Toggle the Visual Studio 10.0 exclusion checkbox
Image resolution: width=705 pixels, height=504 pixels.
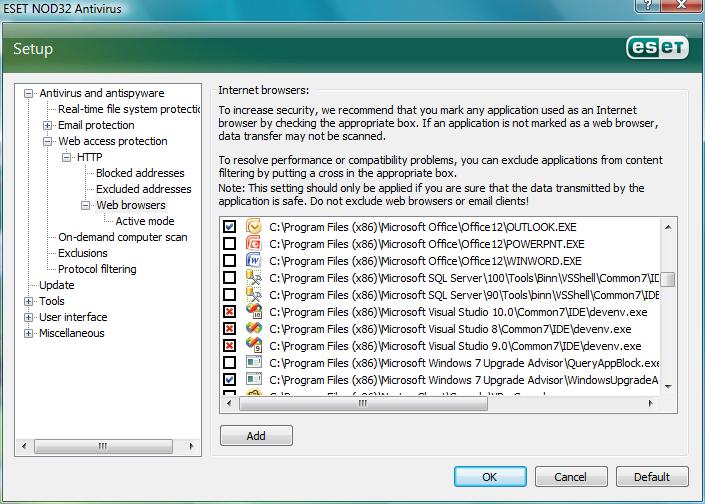(229, 312)
